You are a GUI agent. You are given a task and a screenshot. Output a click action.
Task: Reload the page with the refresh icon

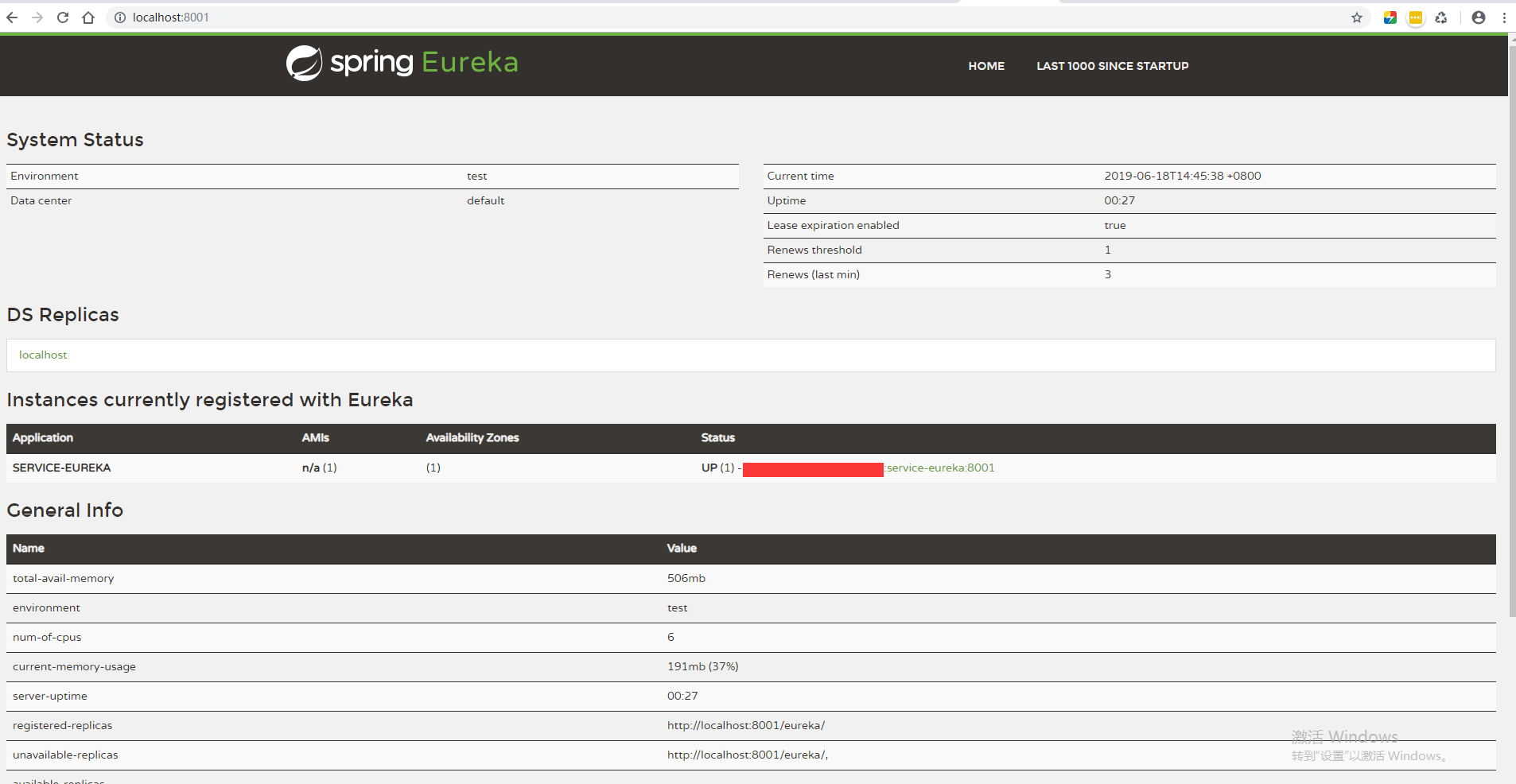point(63,17)
